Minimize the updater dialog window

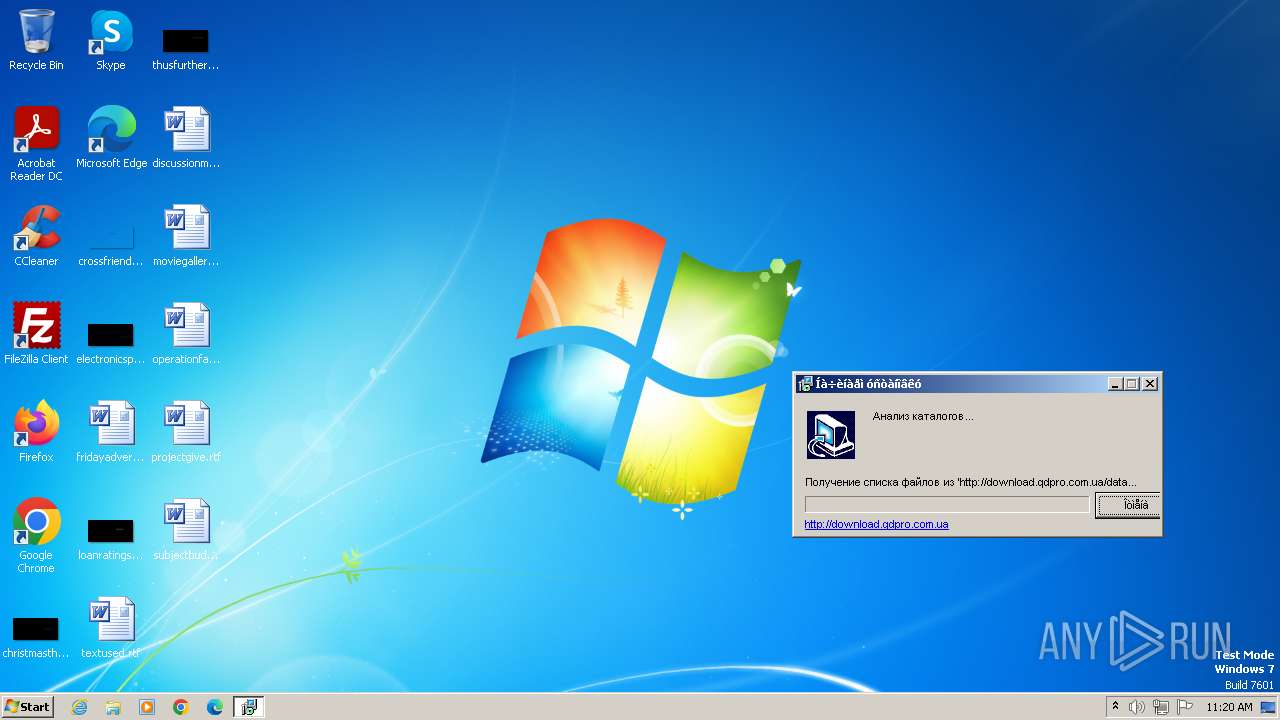[1115, 384]
